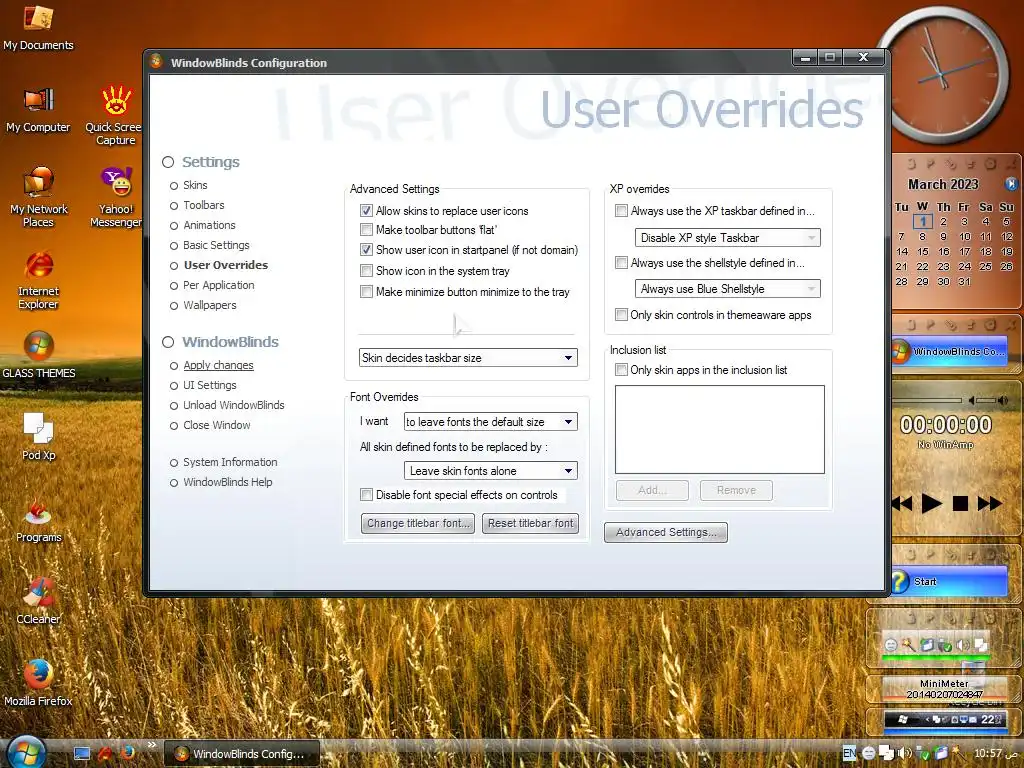This screenshot has width=1024, height=768.
Task: Click the sidebar Start help button
Action: pos(949,581)
